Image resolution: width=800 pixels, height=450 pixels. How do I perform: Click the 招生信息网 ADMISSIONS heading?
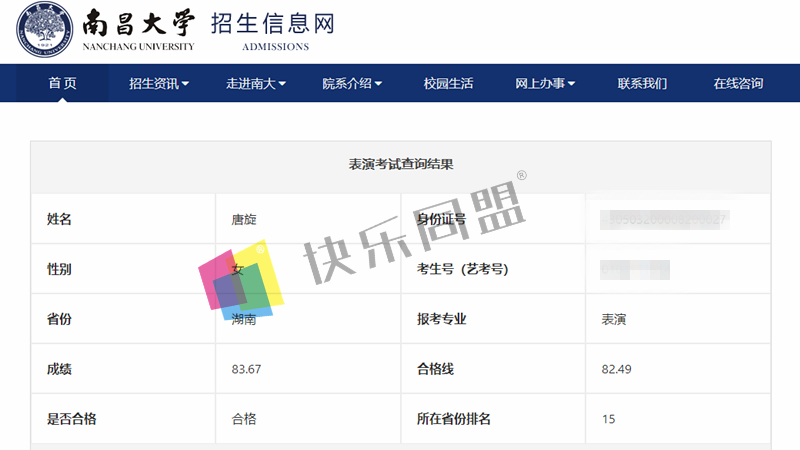[273, 32]
